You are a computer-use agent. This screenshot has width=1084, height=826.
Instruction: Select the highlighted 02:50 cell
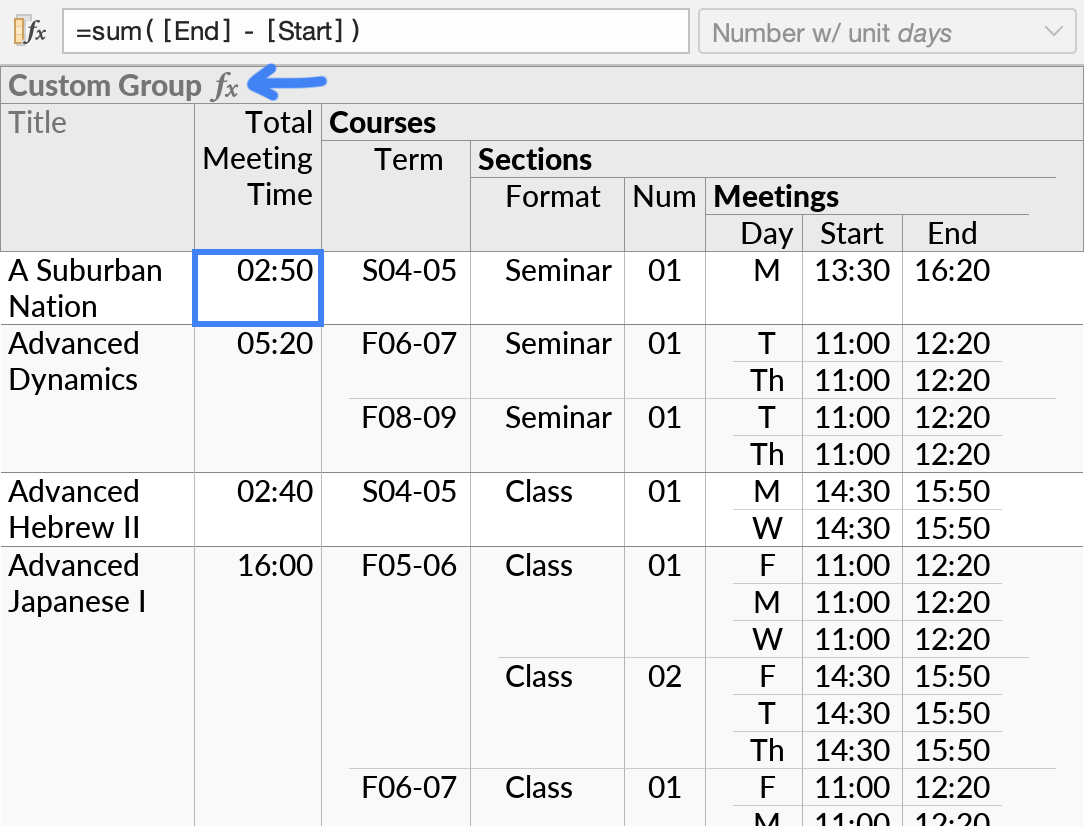258,288
